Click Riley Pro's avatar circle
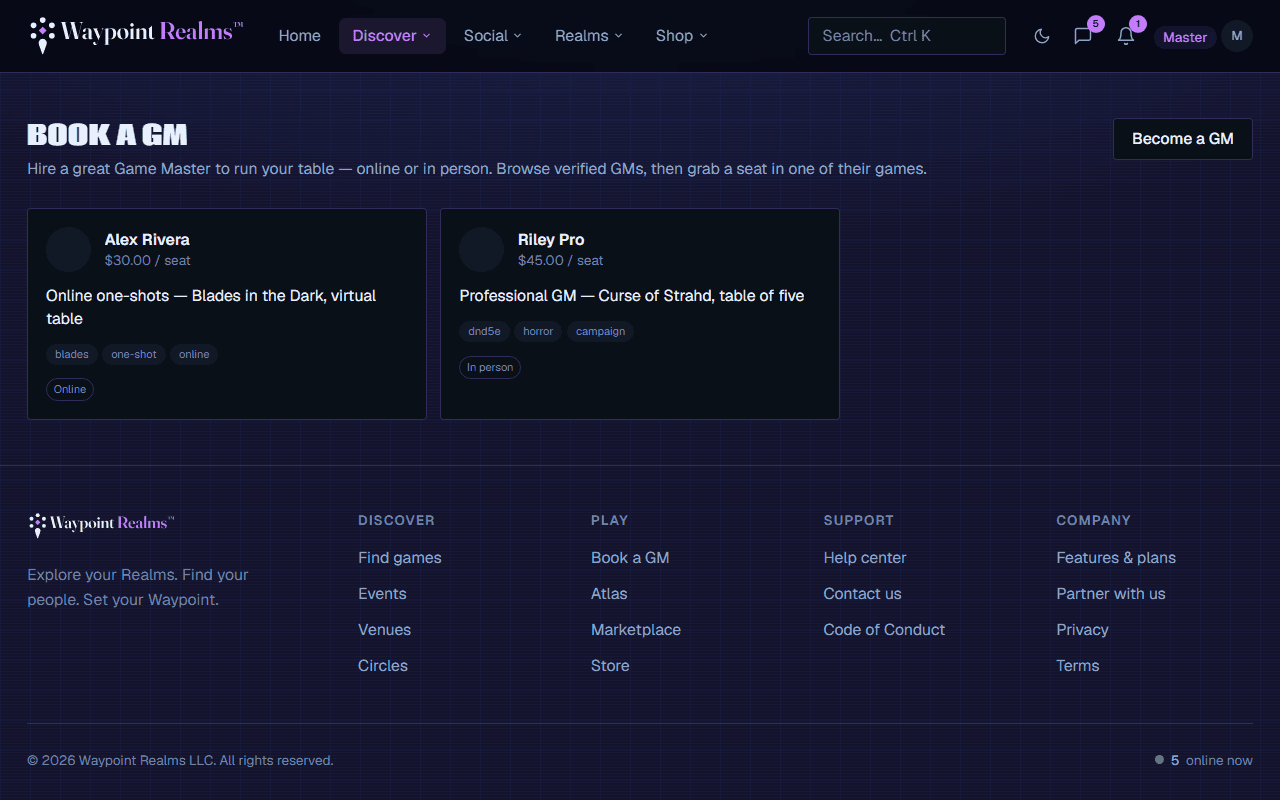Viewport: 1280px width, 800px height. pos(481,249)
